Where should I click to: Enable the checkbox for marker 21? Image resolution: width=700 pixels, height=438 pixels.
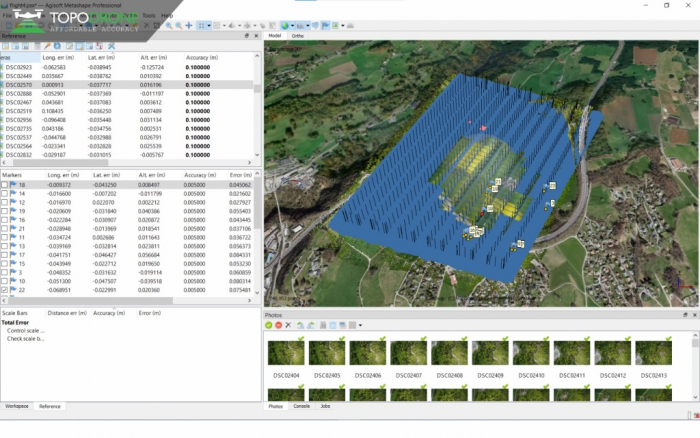coord(5,228)
